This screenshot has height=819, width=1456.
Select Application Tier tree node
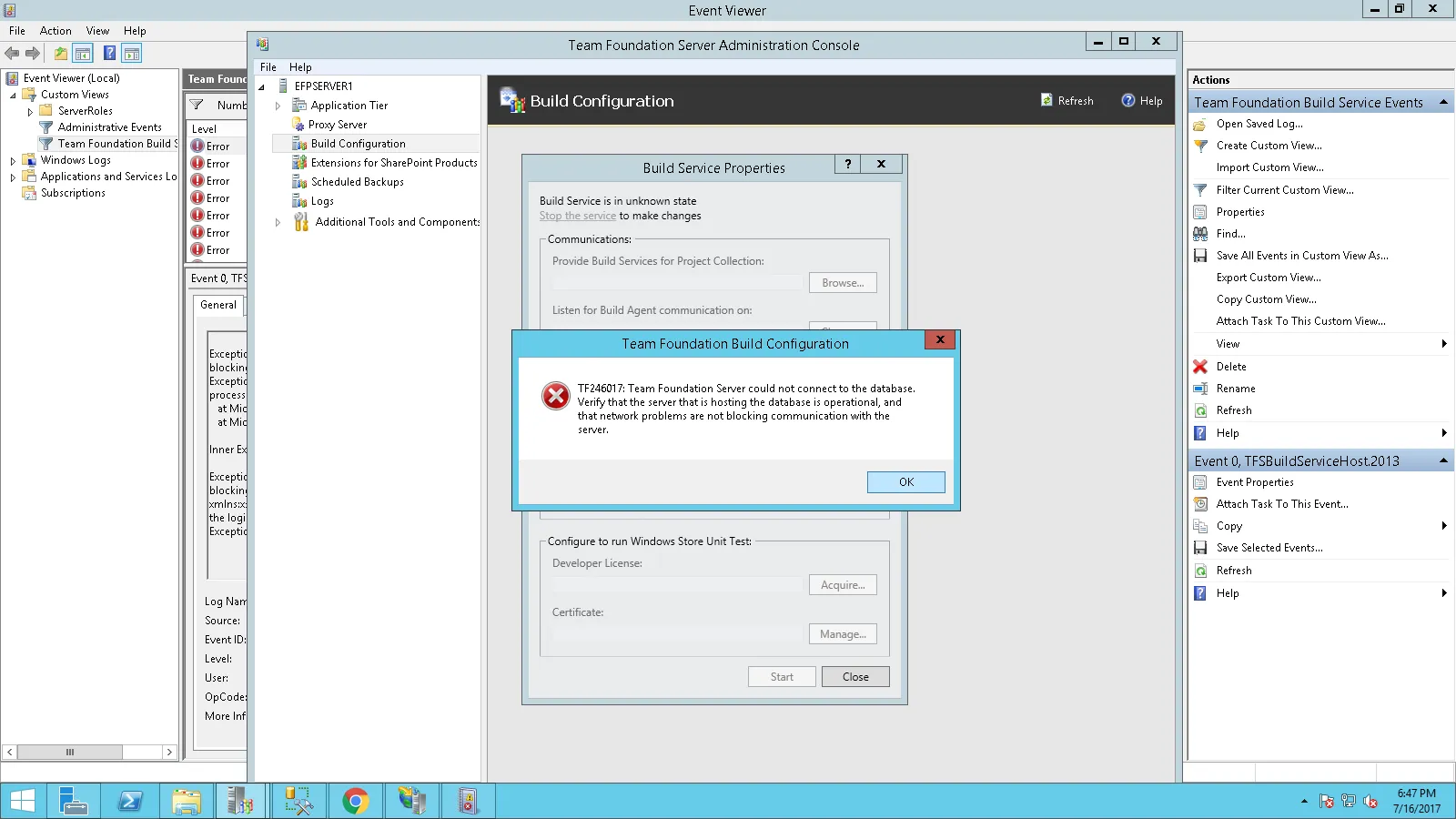[x=349, y=106]
